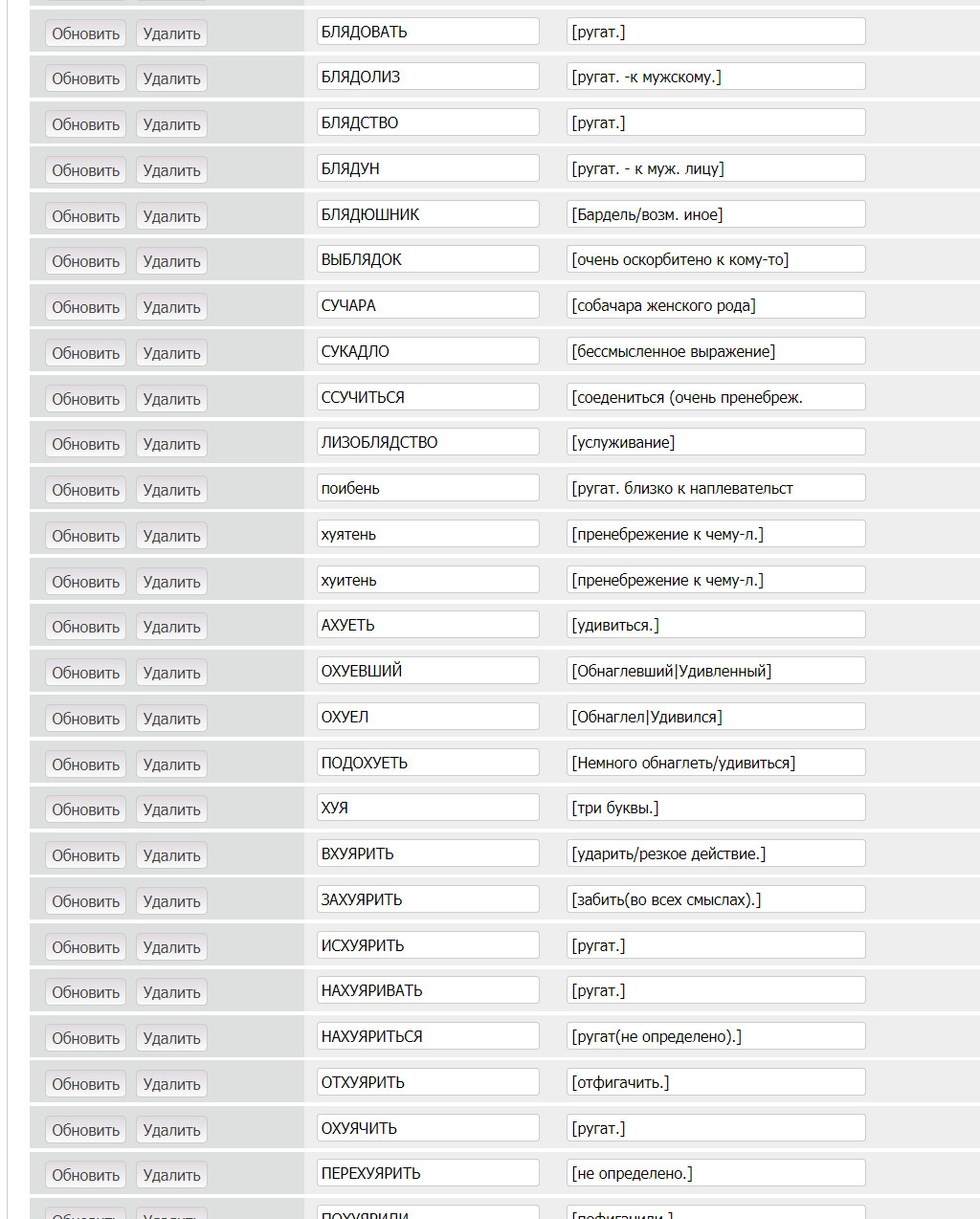Click Обновить in the [услуживание] row

85,444
